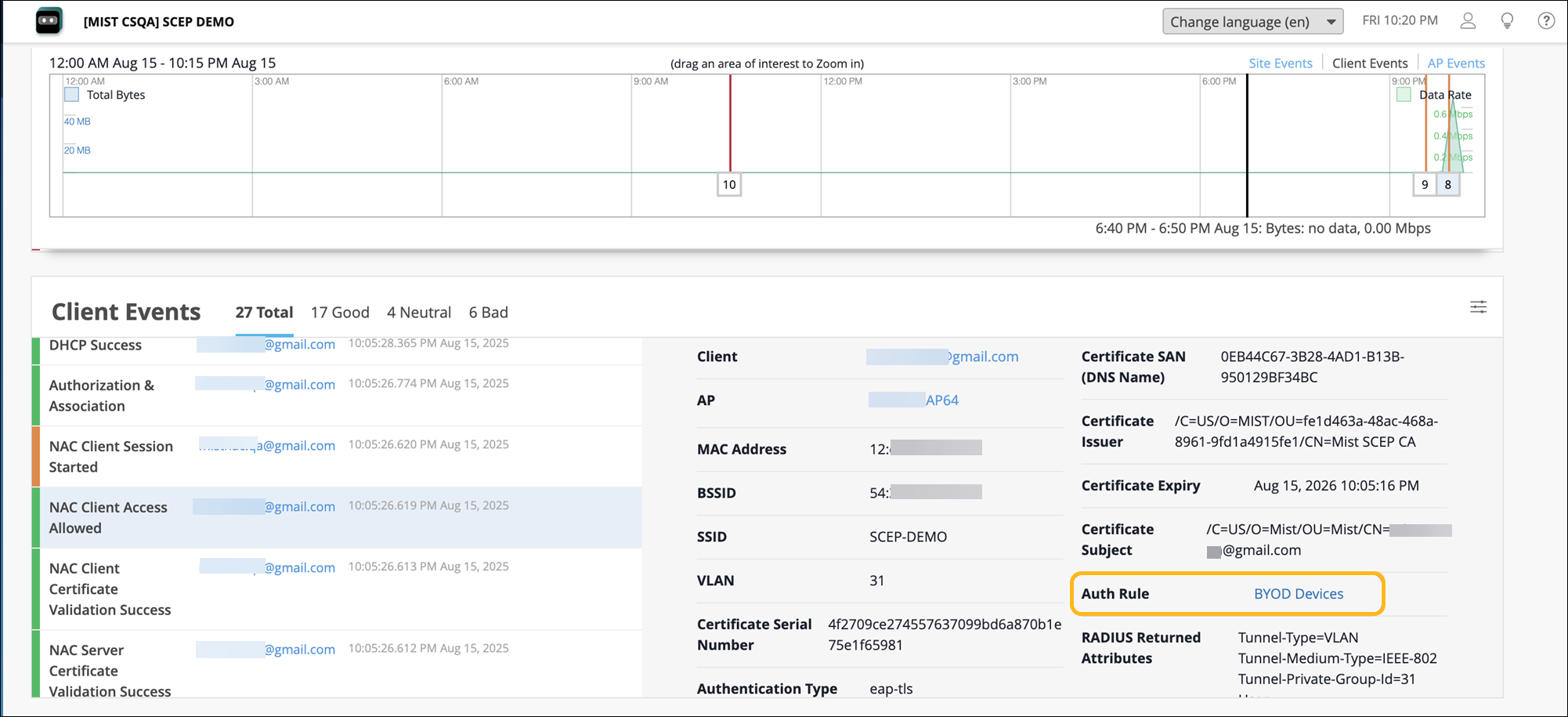Viewport: 1568px width, 717px height.
Task: Open the BYOD Devices auth rule link
Action: click(x=1298, y=594)
